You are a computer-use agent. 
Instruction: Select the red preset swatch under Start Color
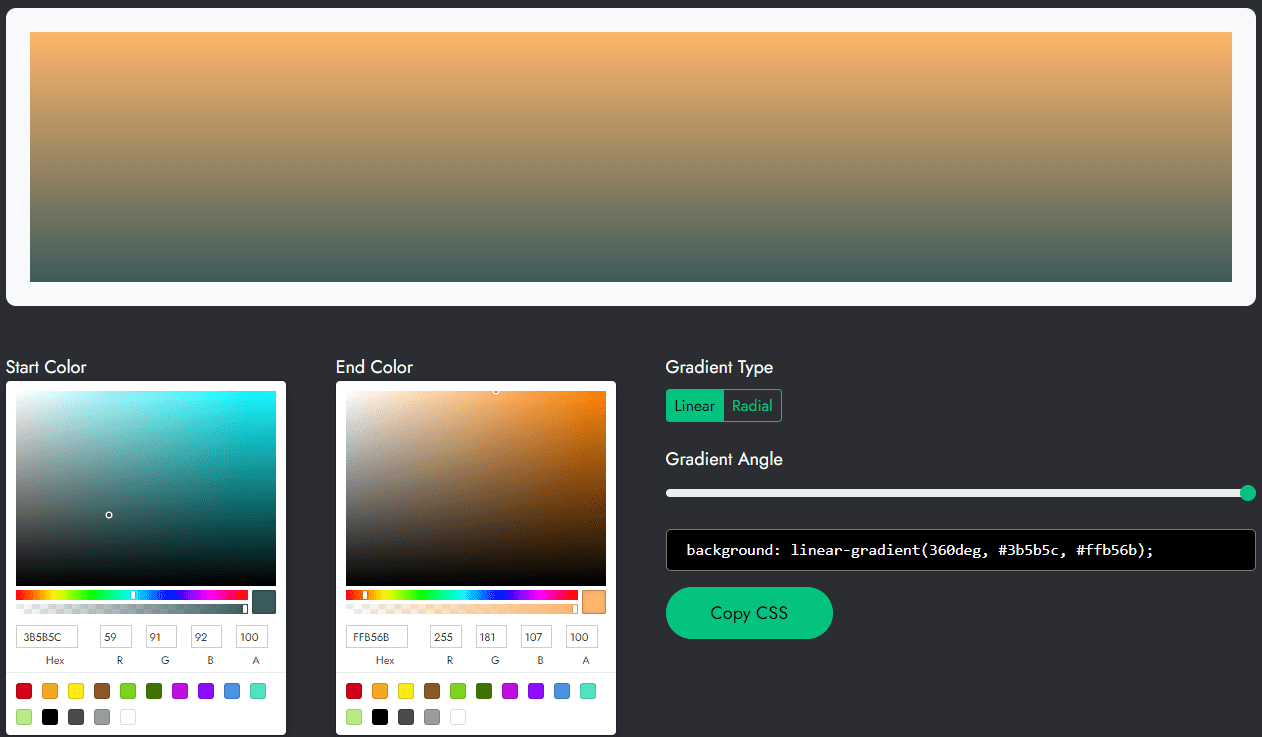(24, 691)
